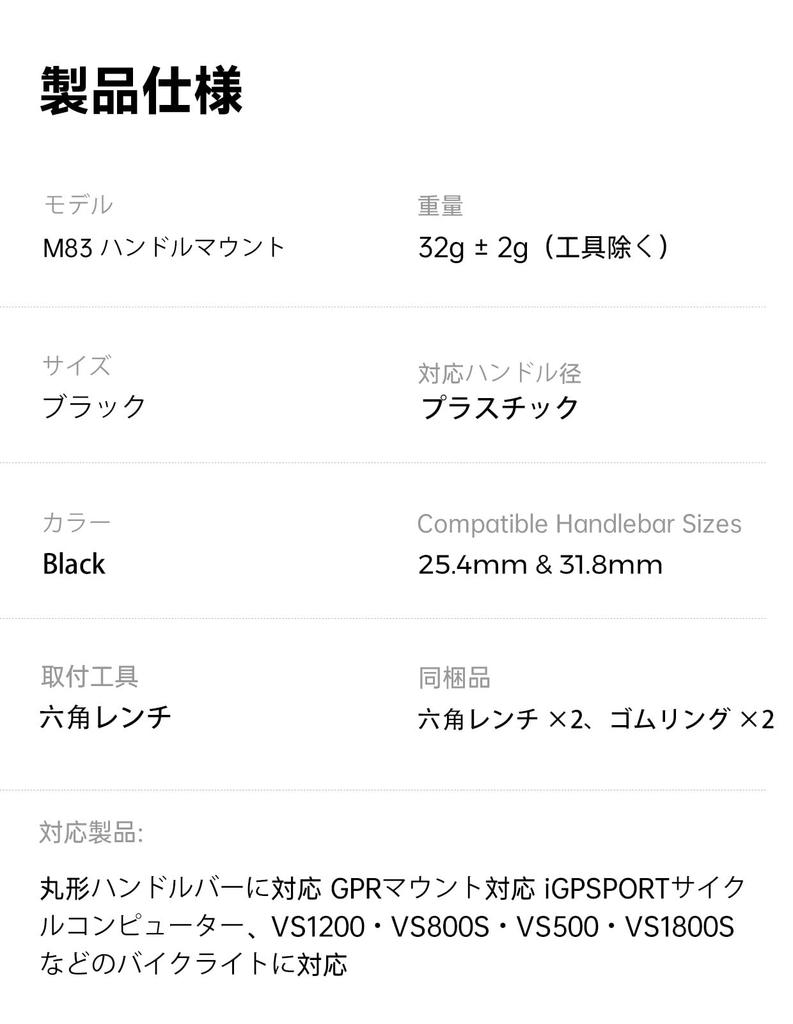Click the 25.4mm & 31.8mm value

(x=540, y=565)
